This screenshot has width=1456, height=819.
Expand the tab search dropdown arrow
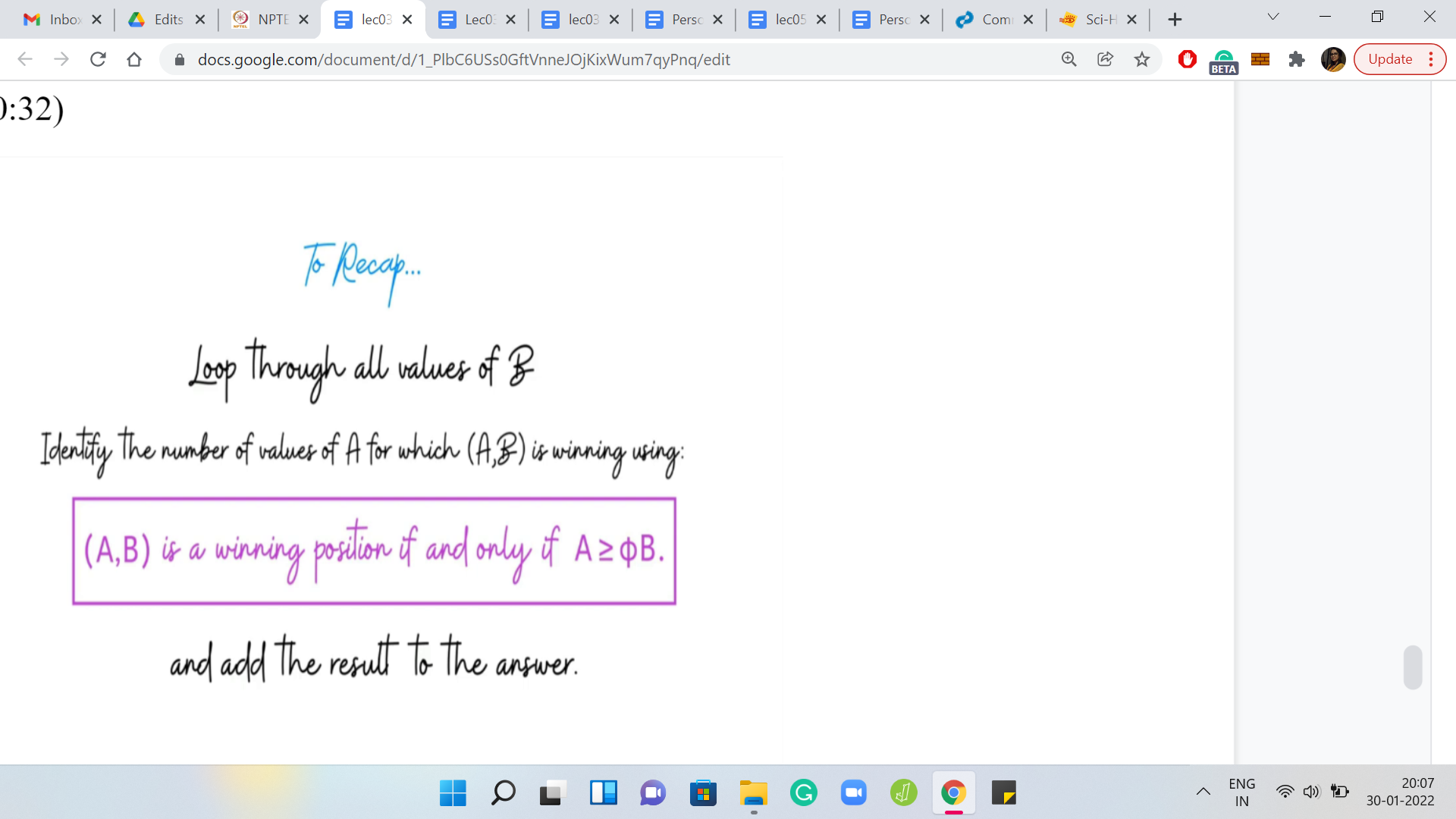tap(1272, 17)
